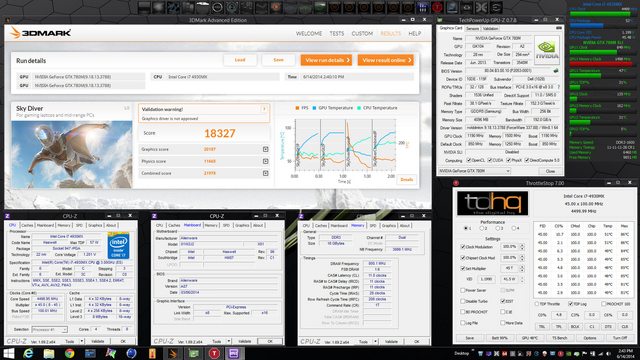Open the Mainboard tab in first CPU-Z
Image resolution: width=640 pixels, height=360 pixels.
click(45, 225)
